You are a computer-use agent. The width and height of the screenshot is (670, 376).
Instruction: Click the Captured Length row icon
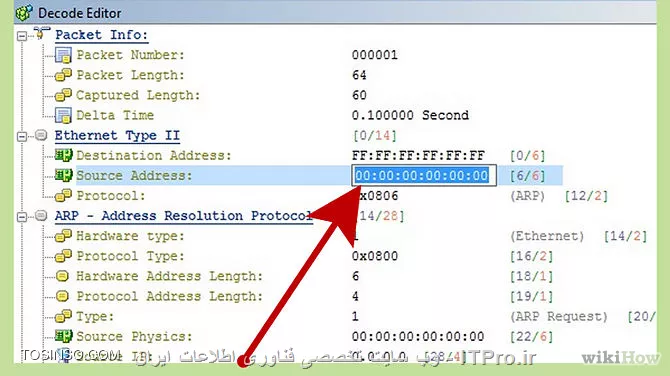(x=63, y=95)
